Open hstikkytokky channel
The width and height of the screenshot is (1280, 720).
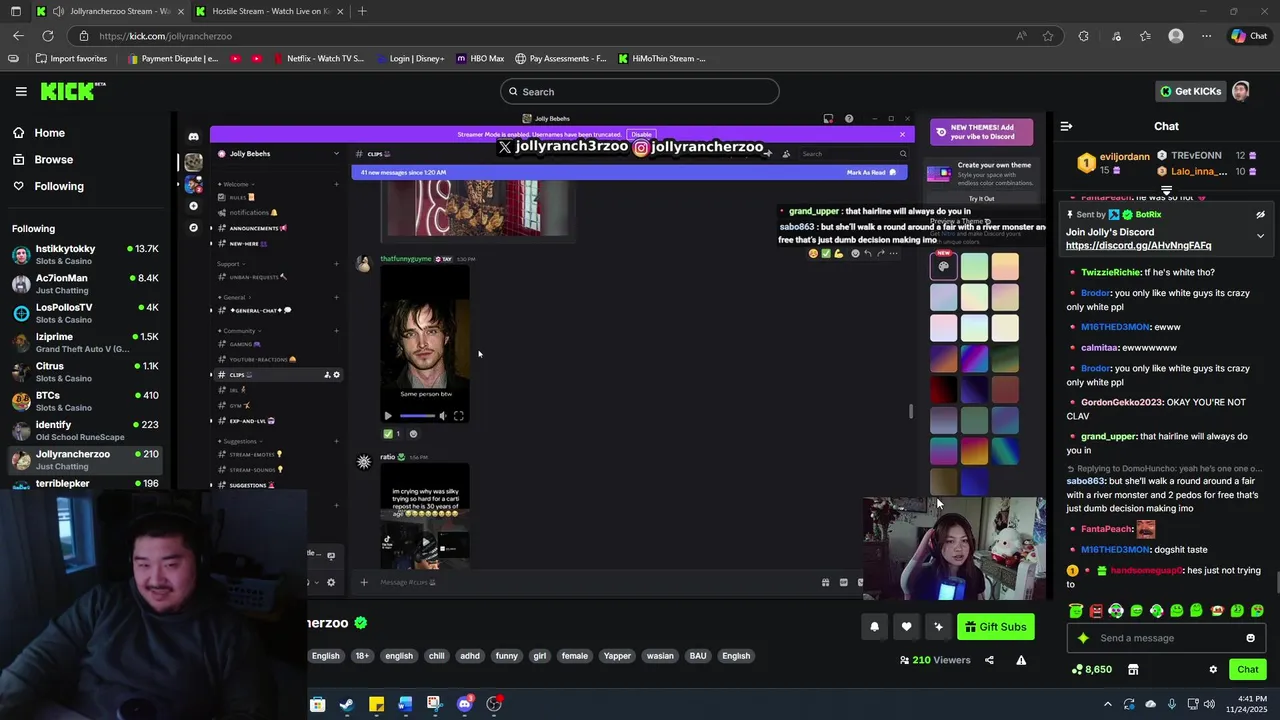point(85,255)
